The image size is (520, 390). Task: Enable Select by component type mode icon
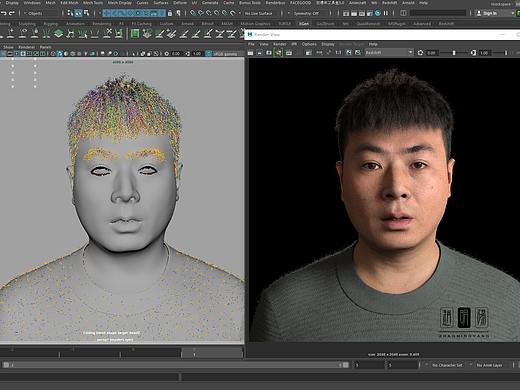coord(87,13)
